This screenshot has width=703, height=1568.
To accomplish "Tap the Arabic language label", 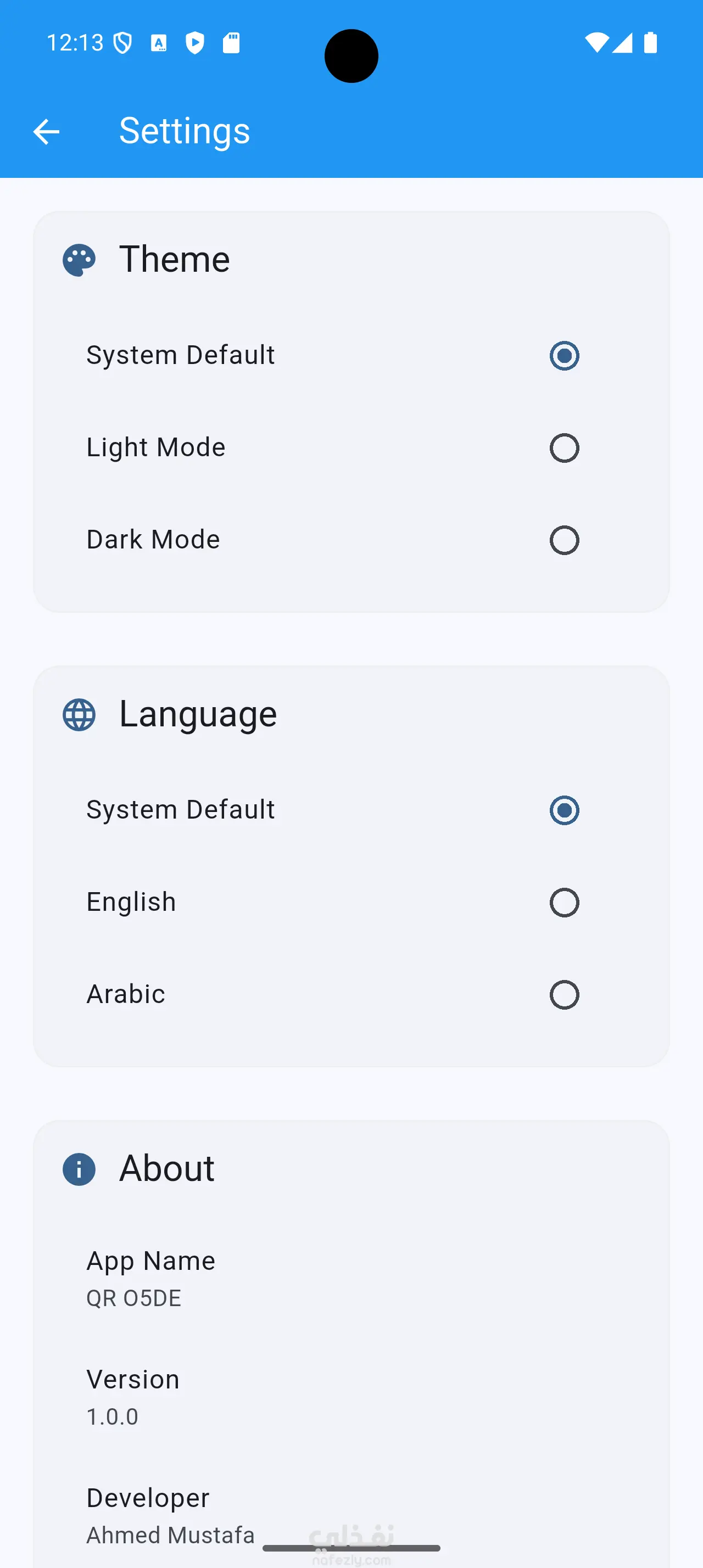I will (126, 994).
